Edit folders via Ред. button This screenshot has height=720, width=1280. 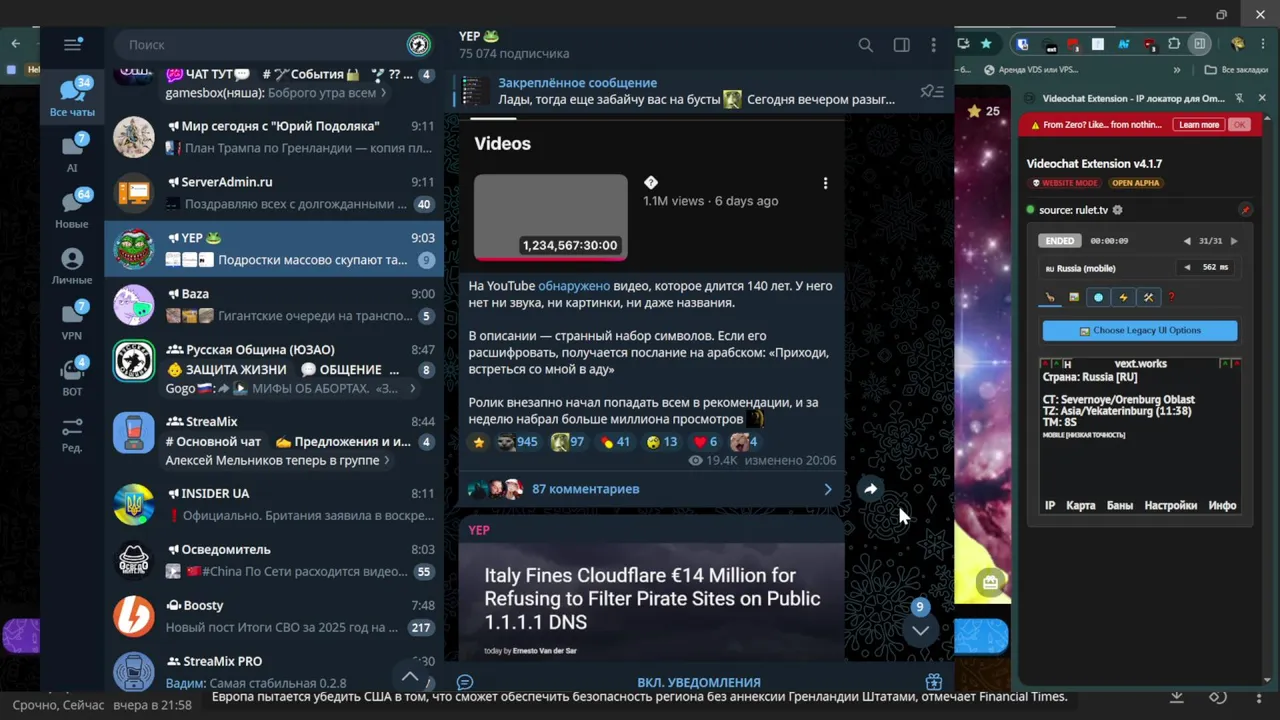[x=72, y=433]
